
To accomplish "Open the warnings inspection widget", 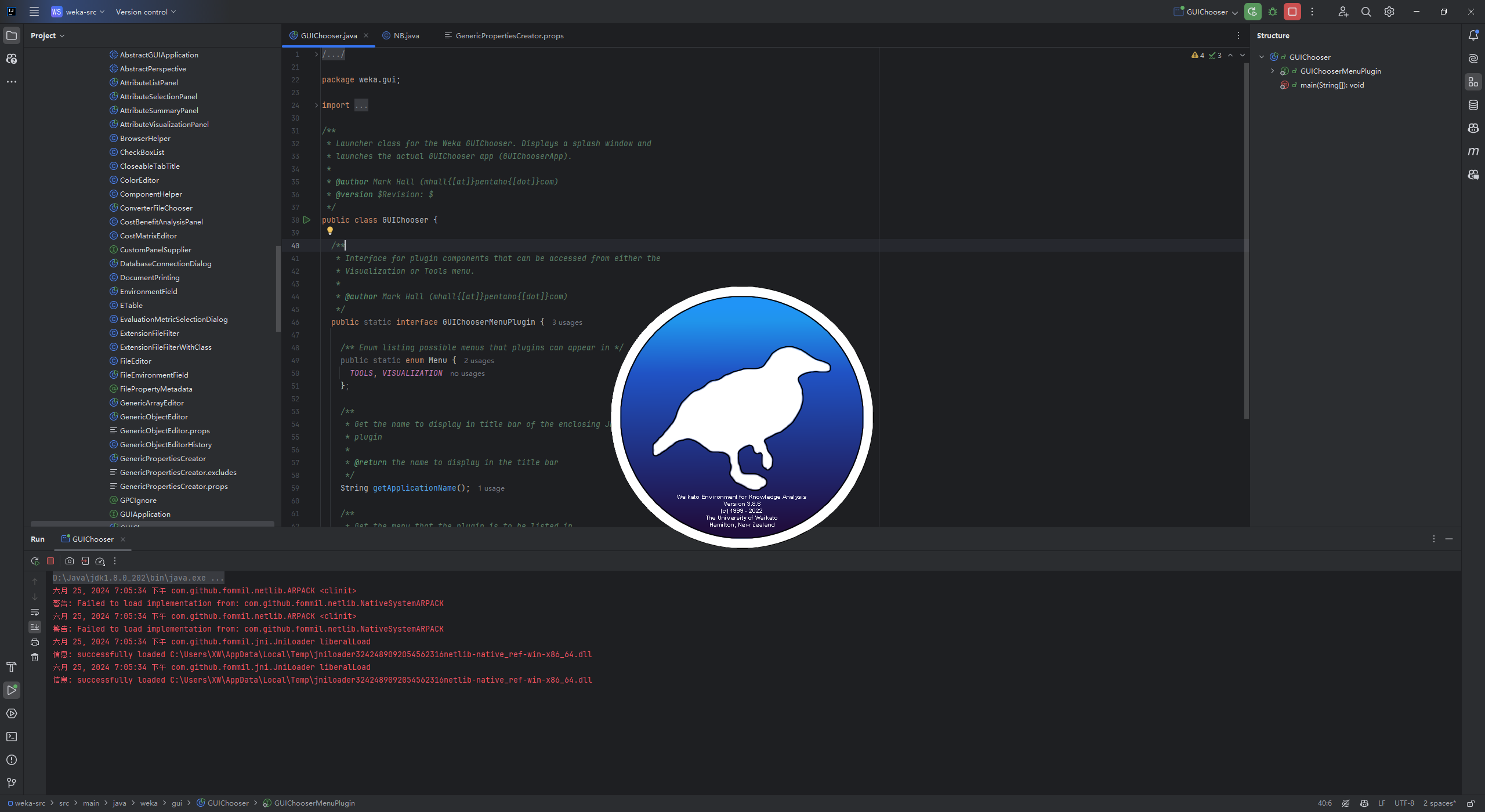I will pyautogui.click(x=1206, y=55).
